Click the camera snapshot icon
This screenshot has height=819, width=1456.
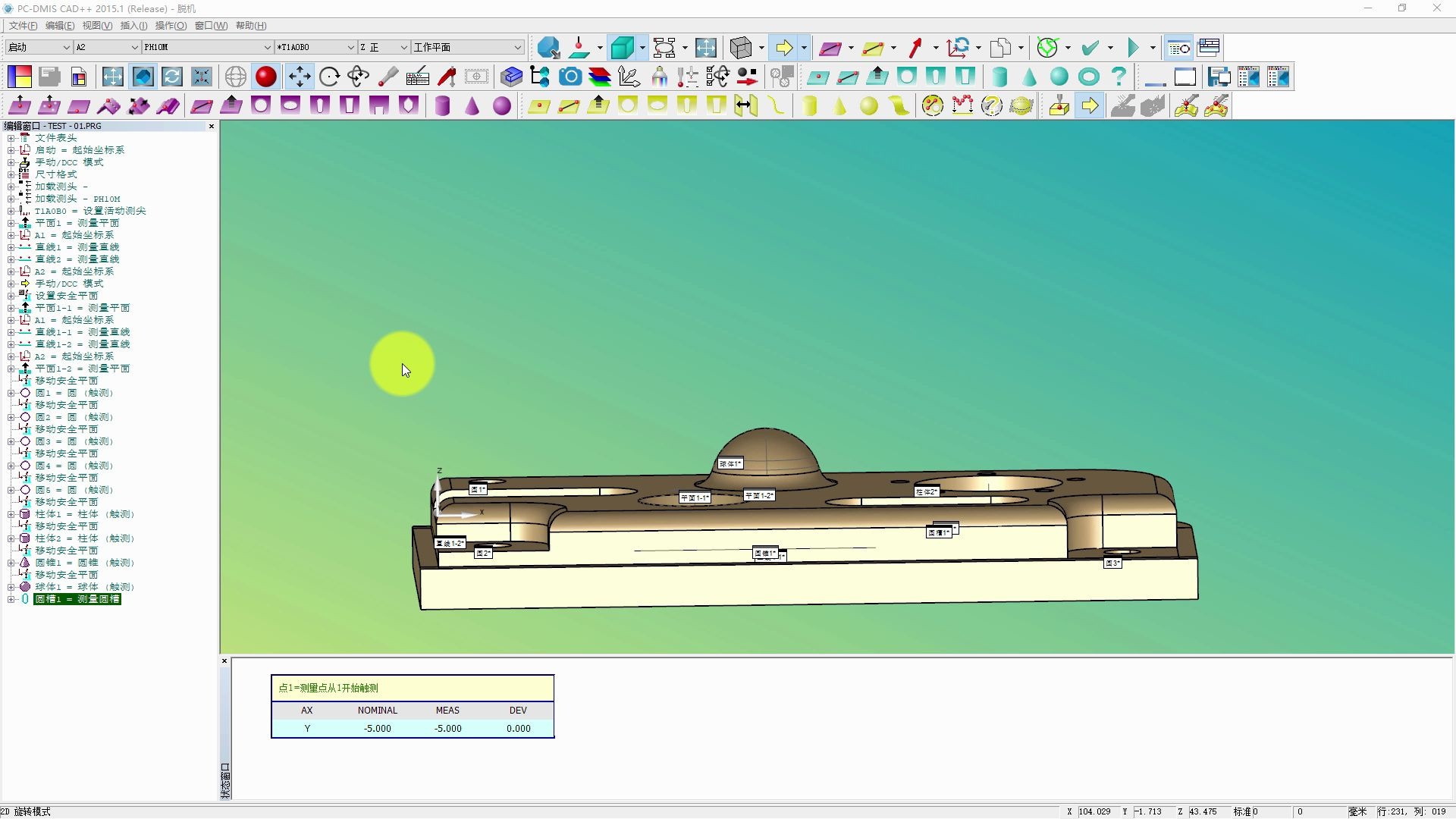tap(570, 77)
